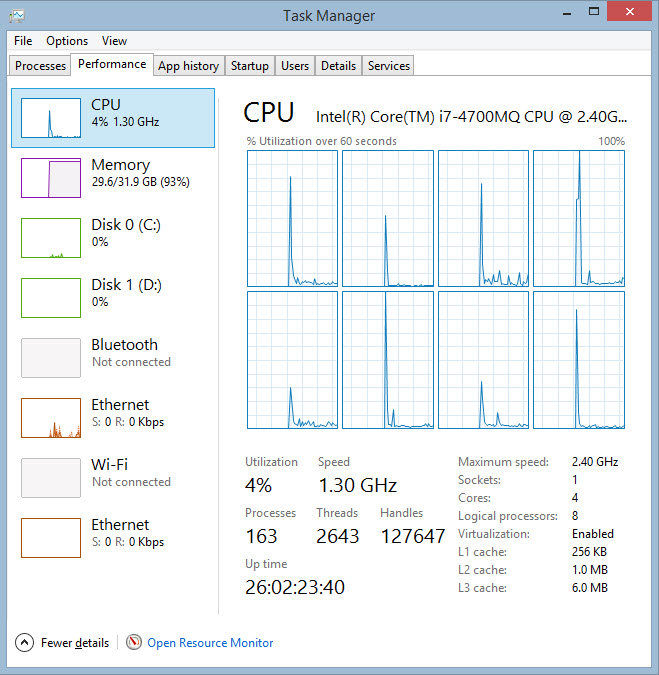Switch to the Services tab
Screen dimensions: 659x675
pos(388,66)
